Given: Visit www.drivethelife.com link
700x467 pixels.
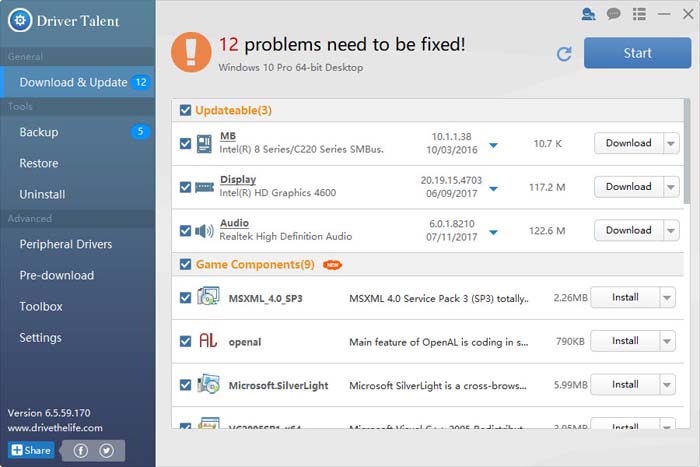Looking at the screenshot, I should [x=55, y=428].
